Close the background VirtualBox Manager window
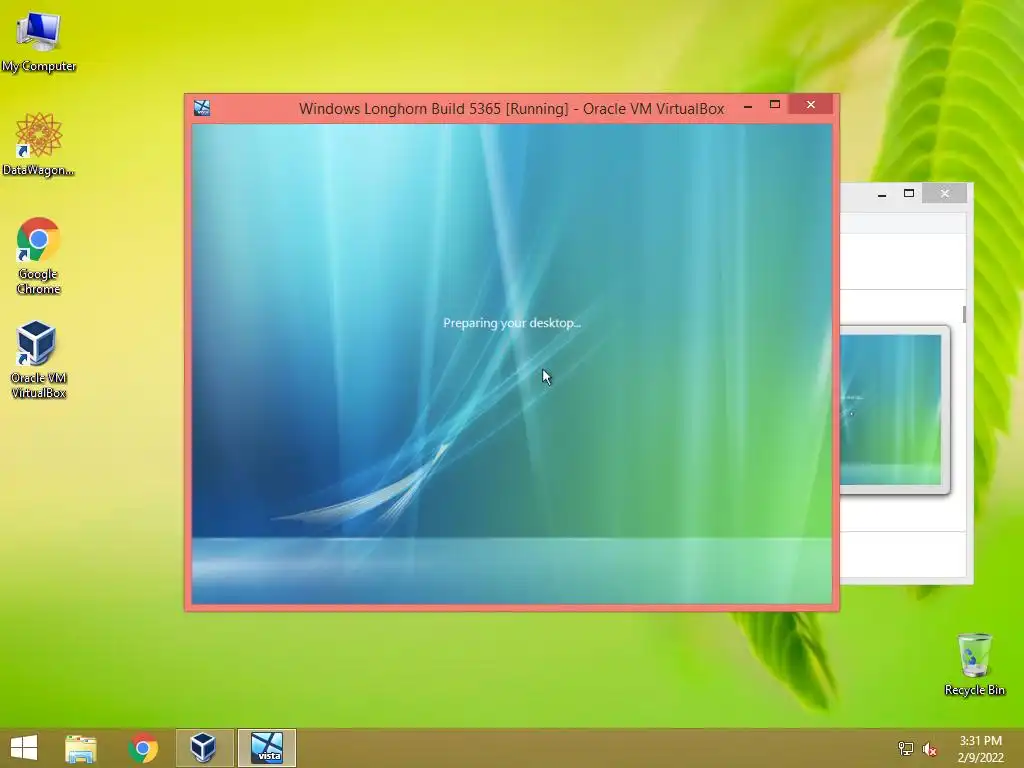 click(944, 193)
